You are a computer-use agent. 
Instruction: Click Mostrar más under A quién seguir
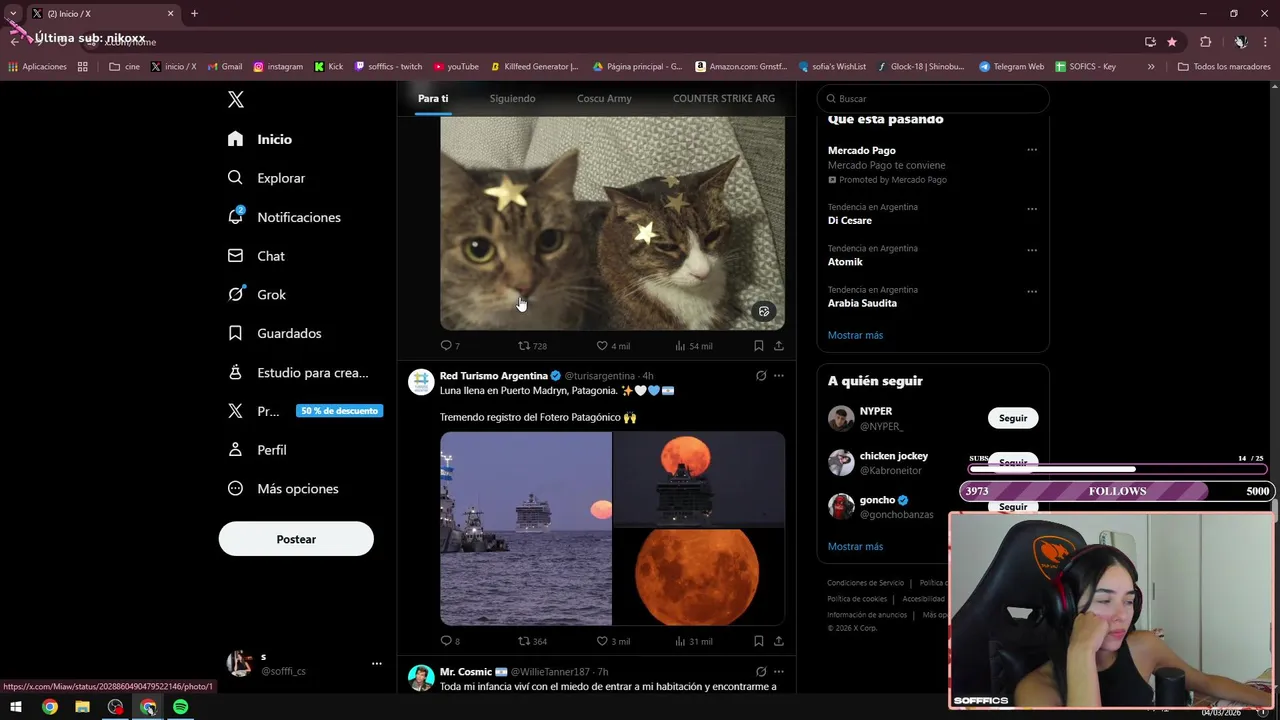click(x=855, y=547)
